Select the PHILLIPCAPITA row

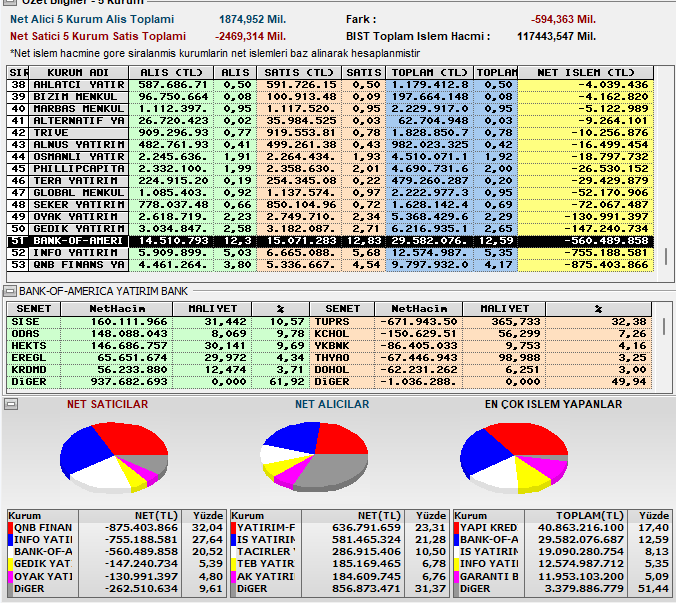[x=330, y=169]
